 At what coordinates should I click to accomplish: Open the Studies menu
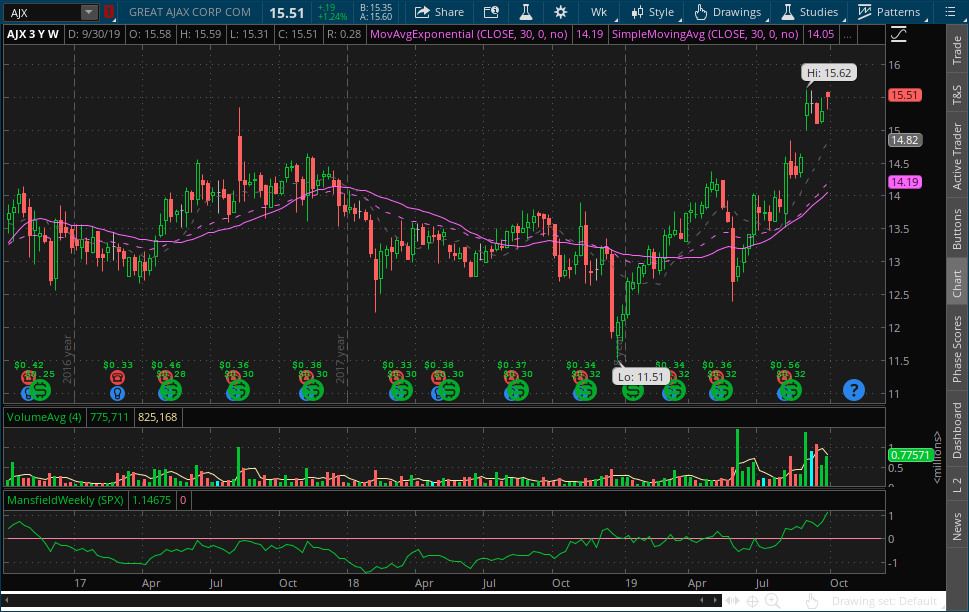(x=810, y=12)
